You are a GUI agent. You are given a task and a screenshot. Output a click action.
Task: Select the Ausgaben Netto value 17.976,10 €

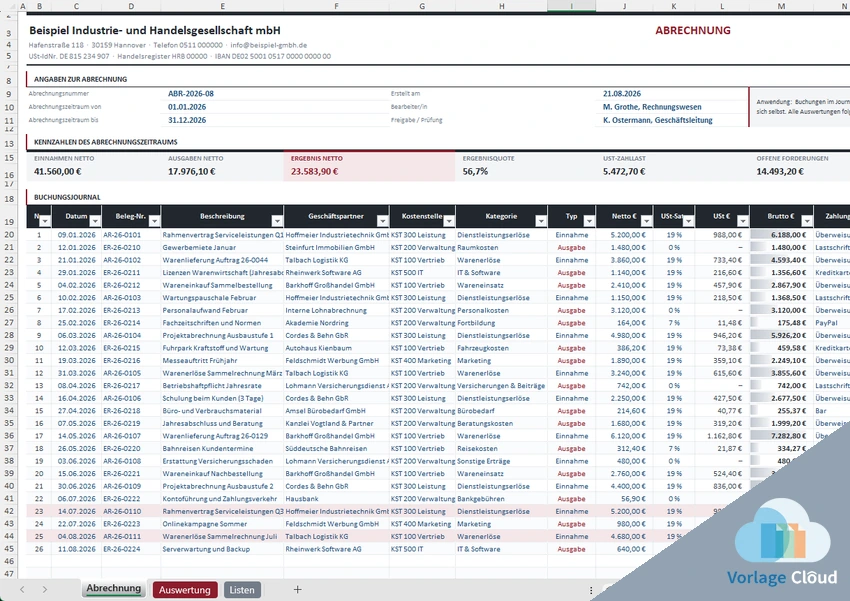(x=191, y=171)
